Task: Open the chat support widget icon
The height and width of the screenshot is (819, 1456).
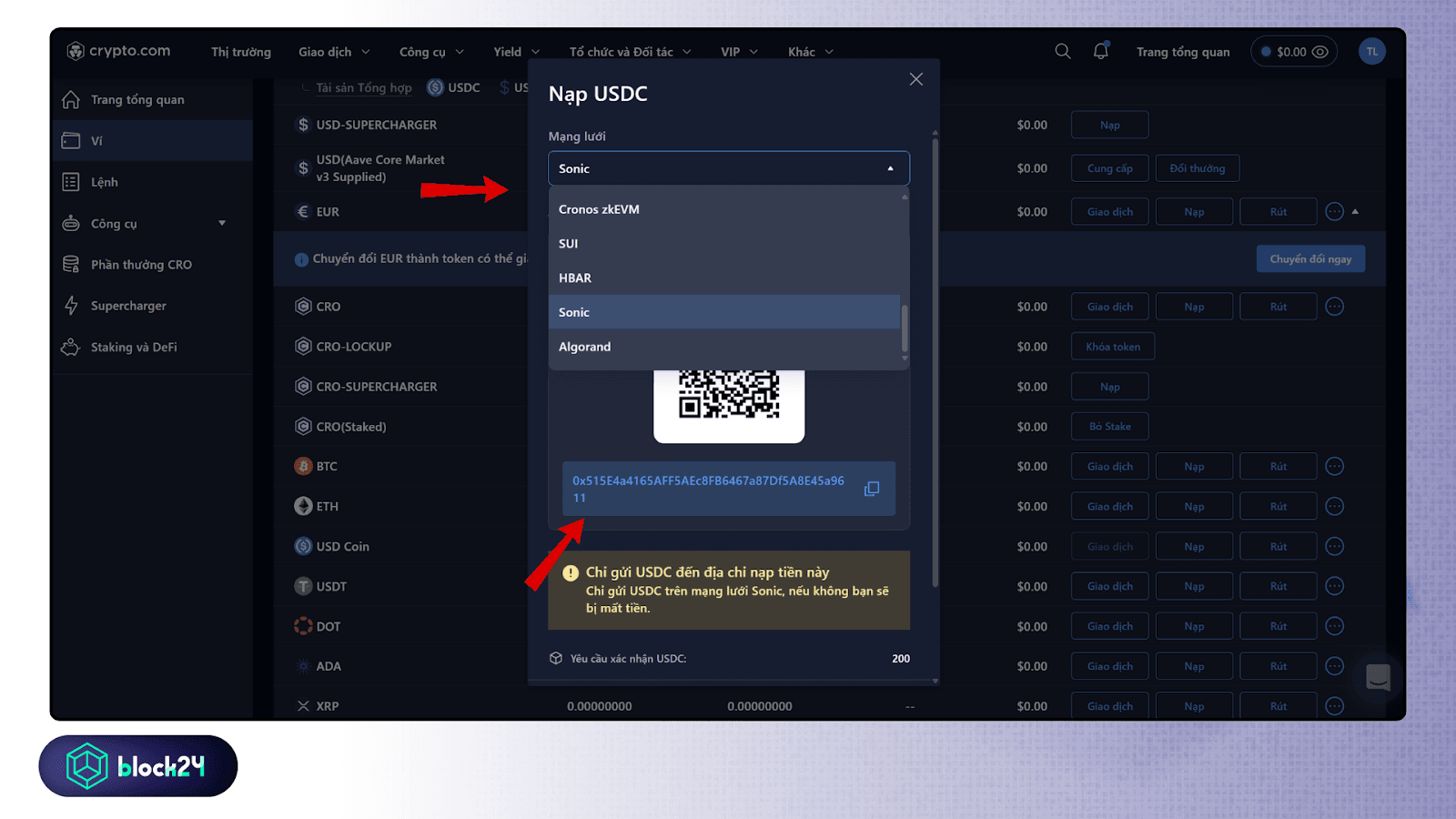Action: point(1378,677)
